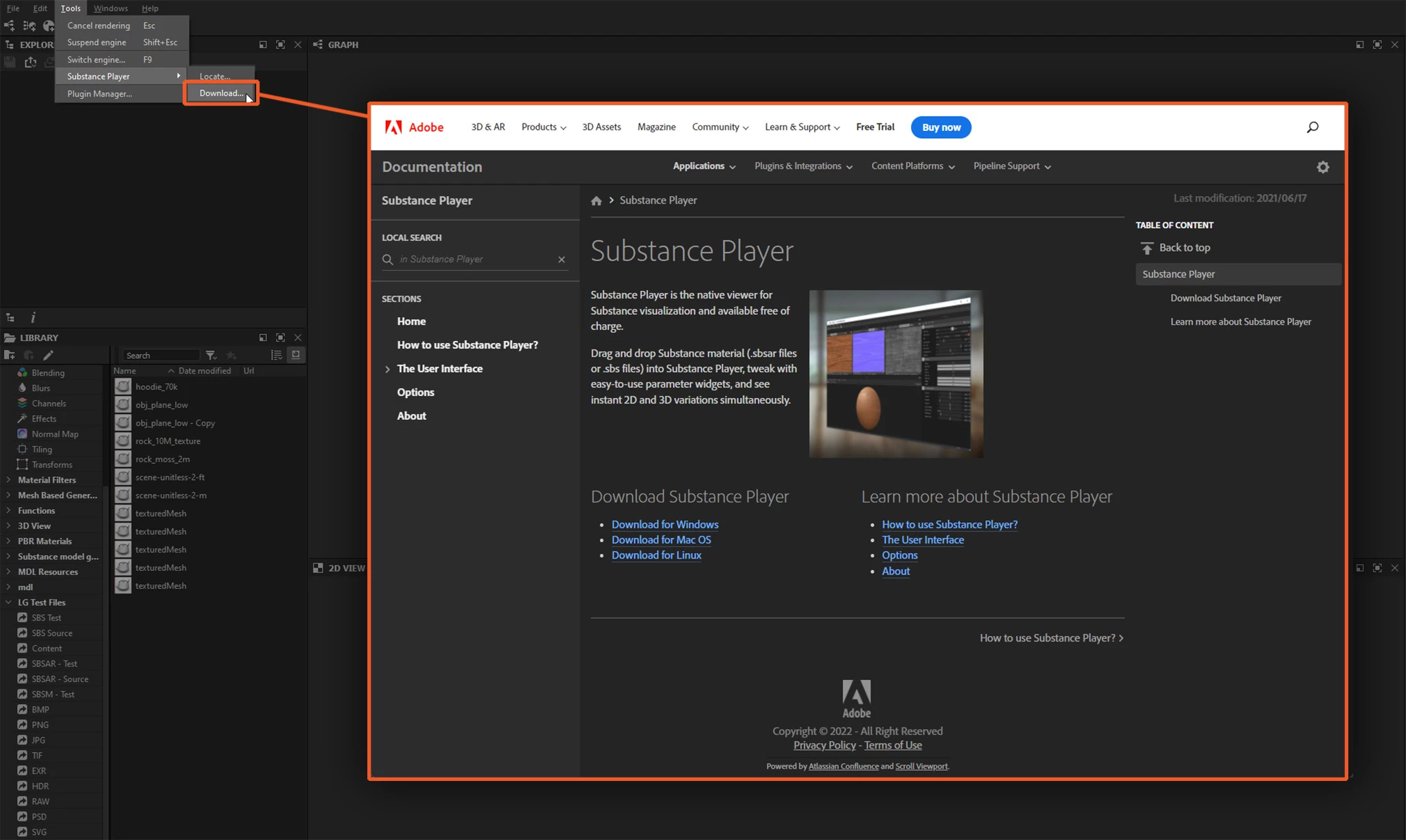Expand the Material Filters tree category

pos(8,480)
